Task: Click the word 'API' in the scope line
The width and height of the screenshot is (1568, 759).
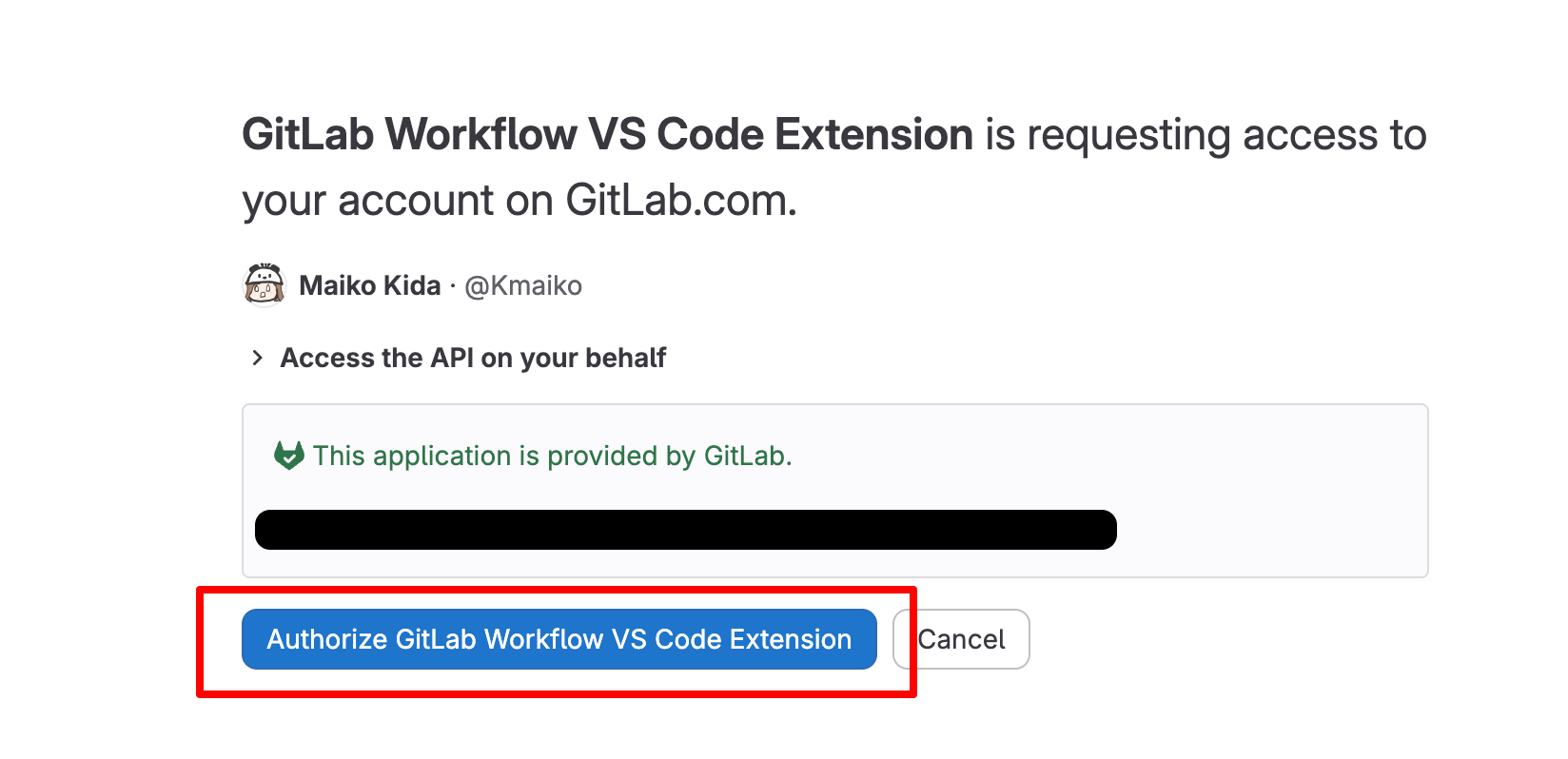Action: coord(452,358)
